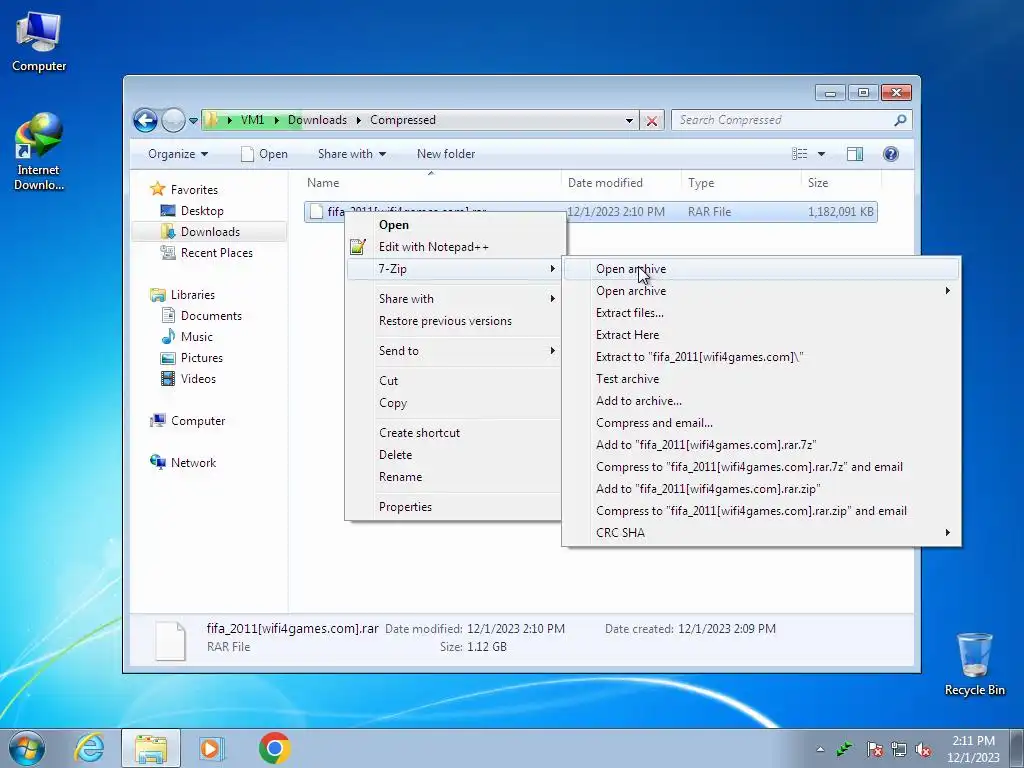Screen dimensions: 1024x768
Task: Click the Action Center flag tray icon
Action: 875,749
